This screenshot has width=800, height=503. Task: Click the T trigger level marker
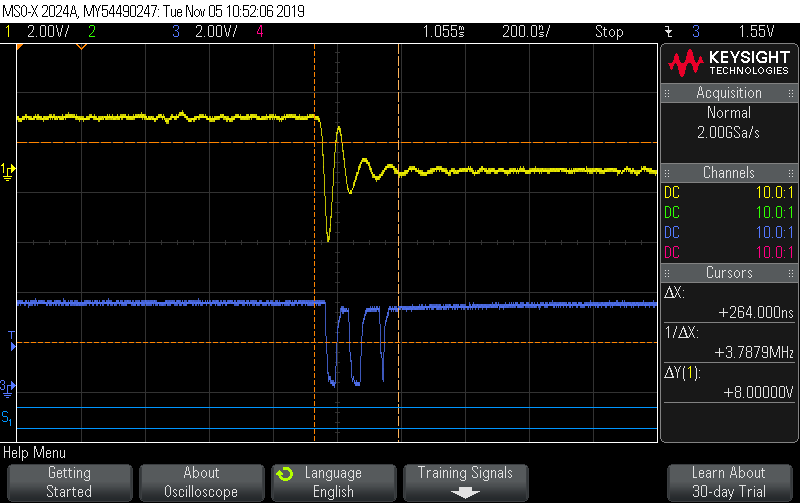(12, 341)
